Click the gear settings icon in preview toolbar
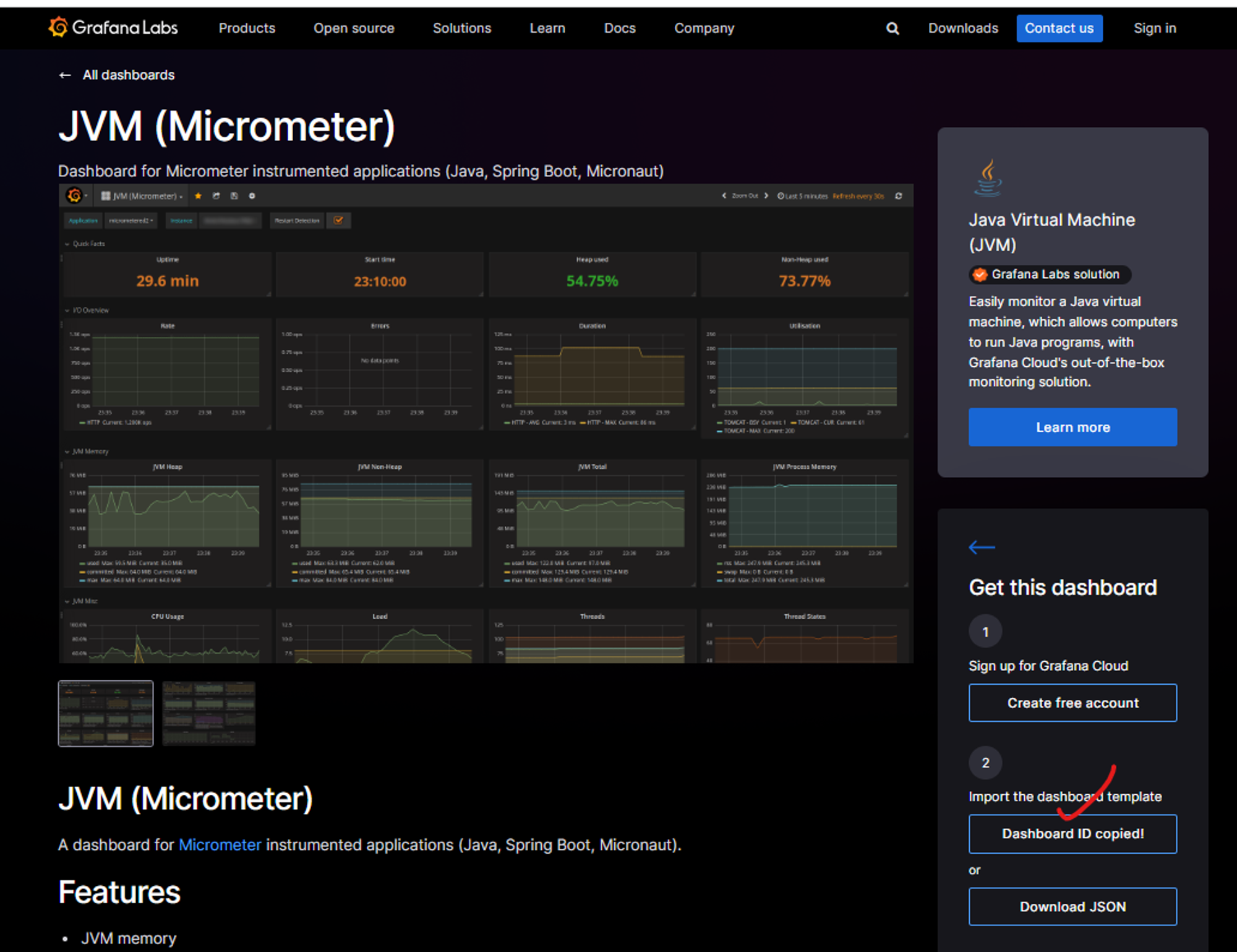Viewport: 1237px width, 952px height. [x=252, y=196]
